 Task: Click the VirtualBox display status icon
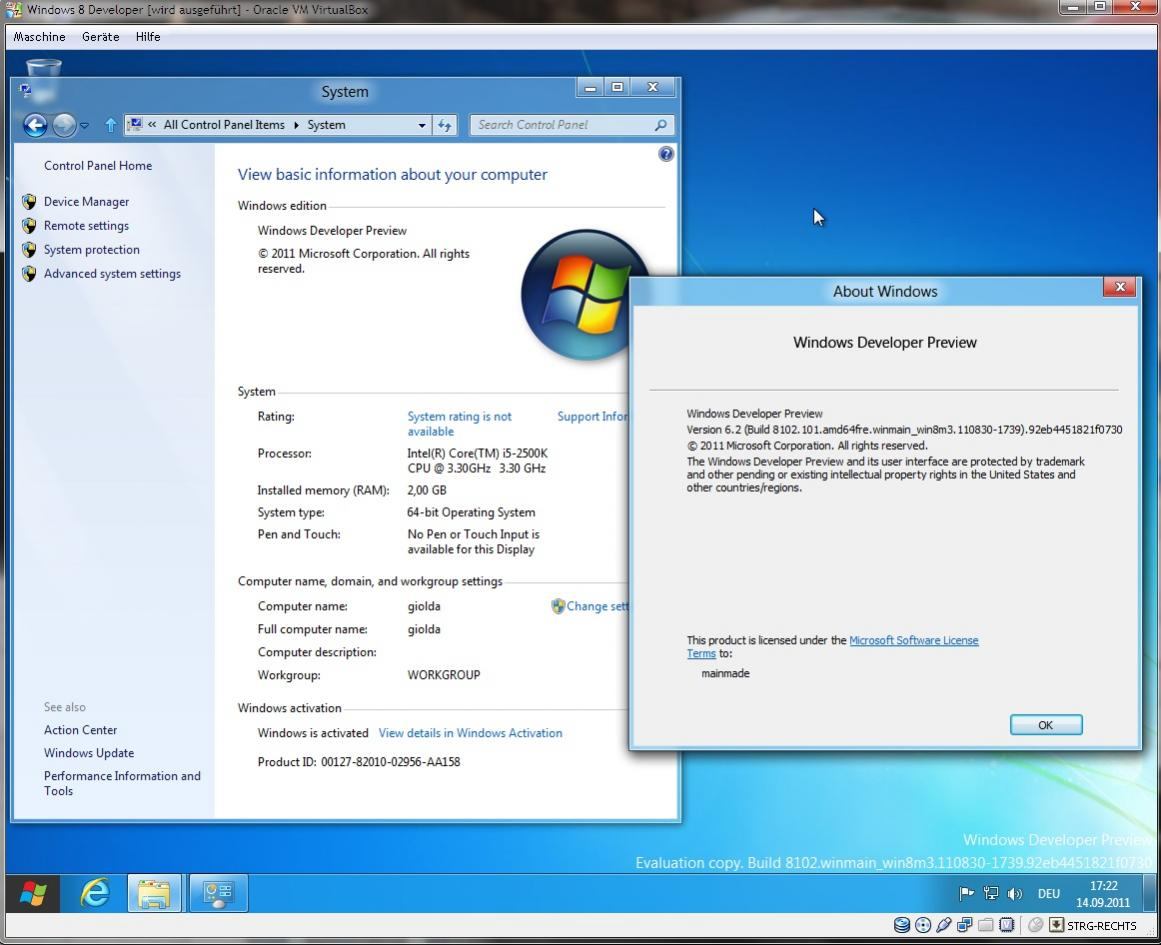pyautogui.click(x=1006, y=925)
